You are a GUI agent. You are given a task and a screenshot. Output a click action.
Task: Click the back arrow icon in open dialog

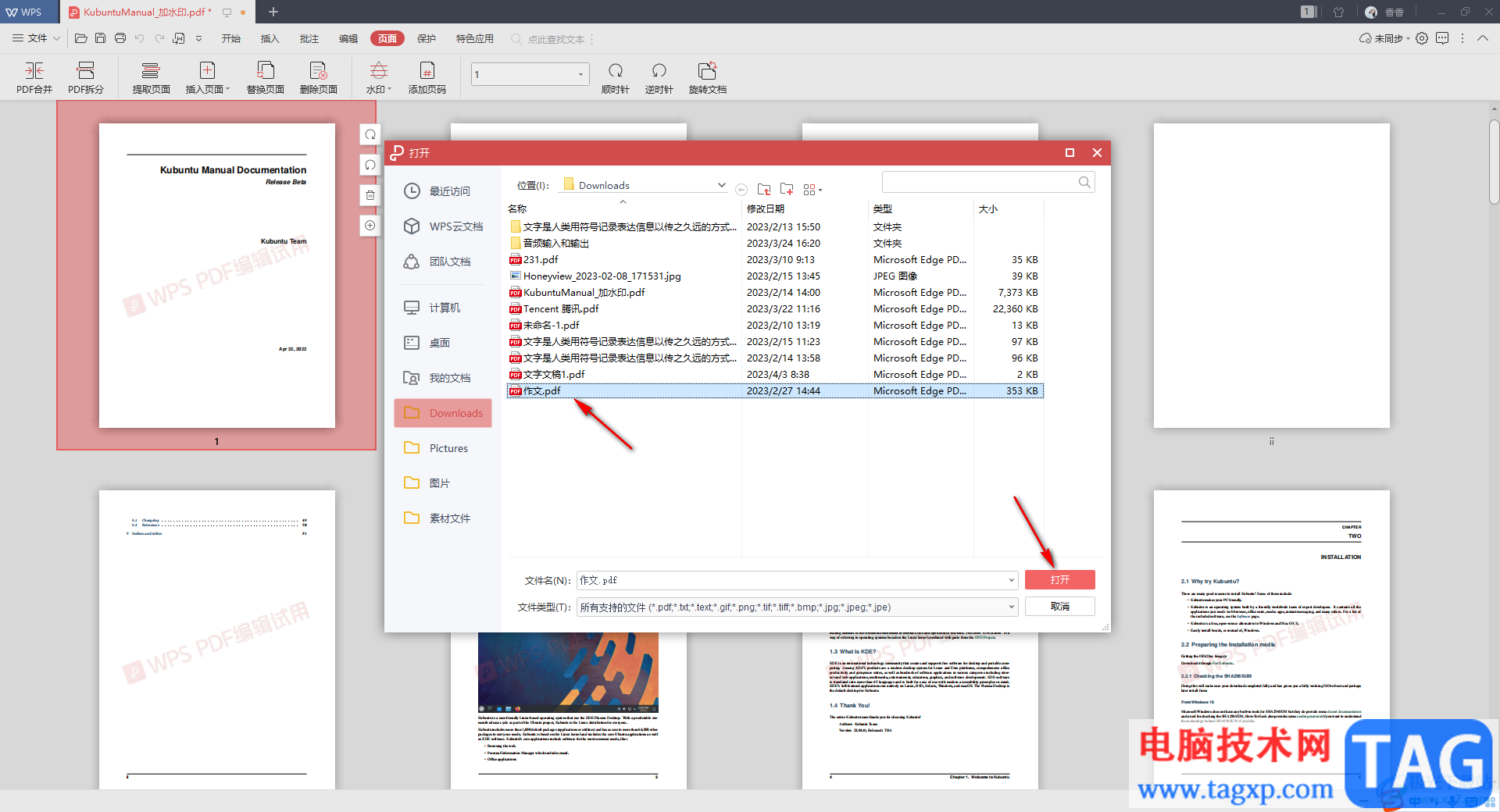coord(741,190)
